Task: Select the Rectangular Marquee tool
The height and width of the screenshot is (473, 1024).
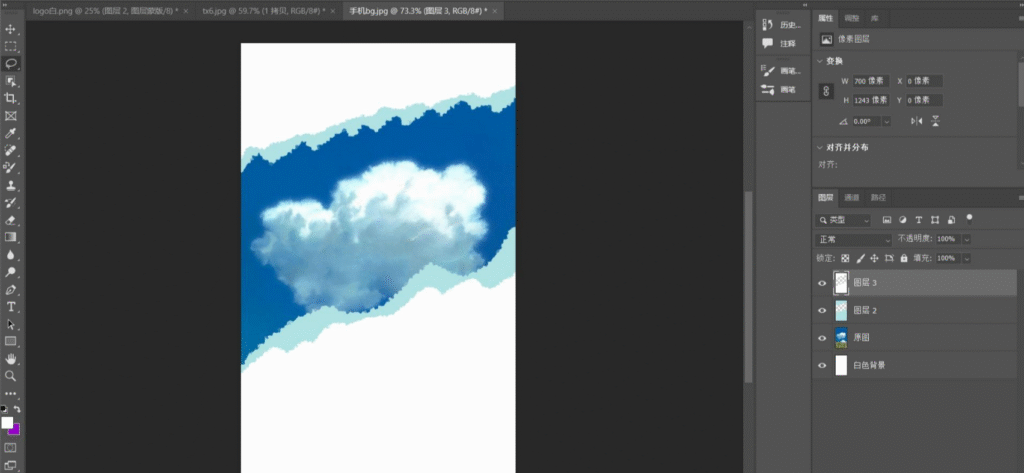Action: point(10,46)
